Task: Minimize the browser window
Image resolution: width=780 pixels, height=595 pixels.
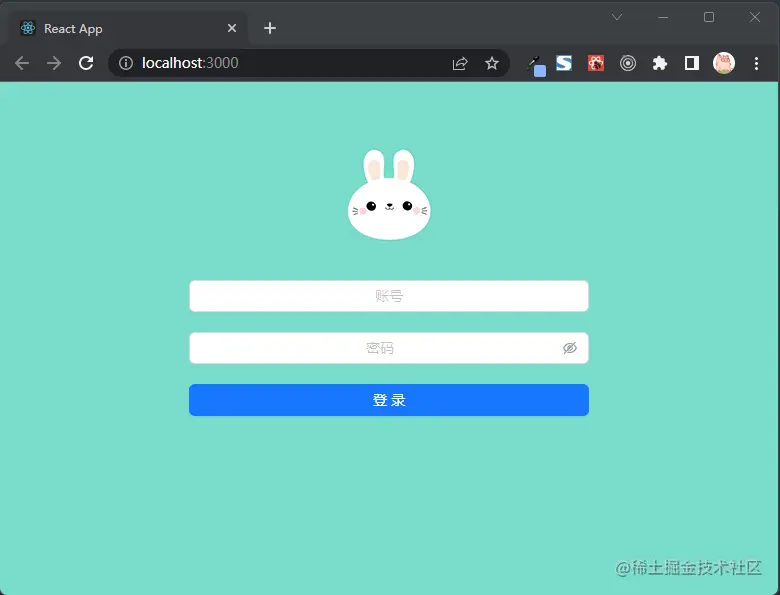Action: tap(663, 17)
